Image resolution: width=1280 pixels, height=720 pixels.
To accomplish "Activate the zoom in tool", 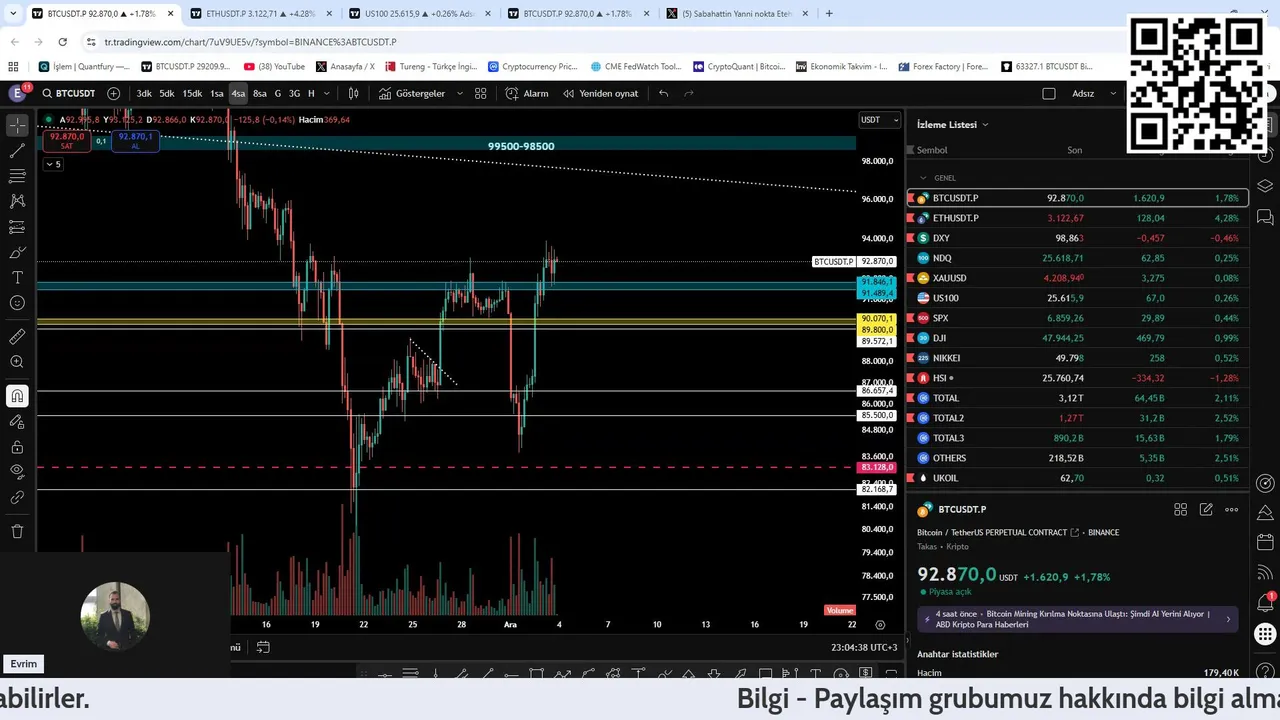I will [17, 362].
